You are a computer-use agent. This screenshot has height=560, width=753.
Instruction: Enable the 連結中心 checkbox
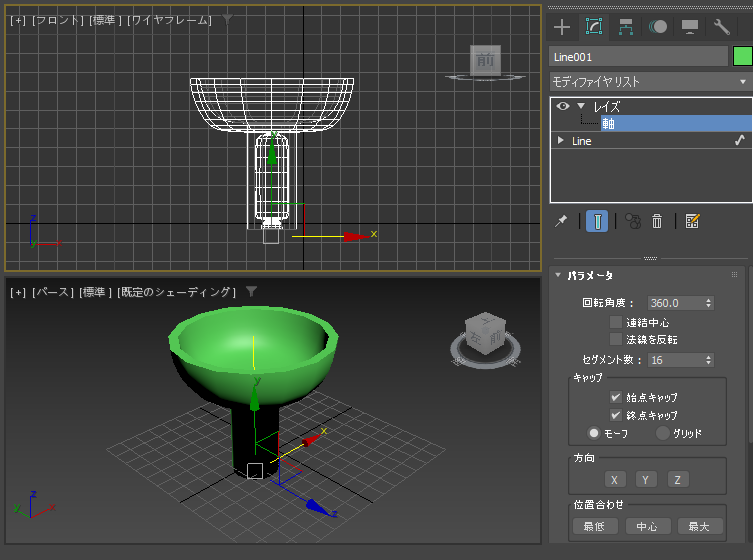(x=616, y=322)
